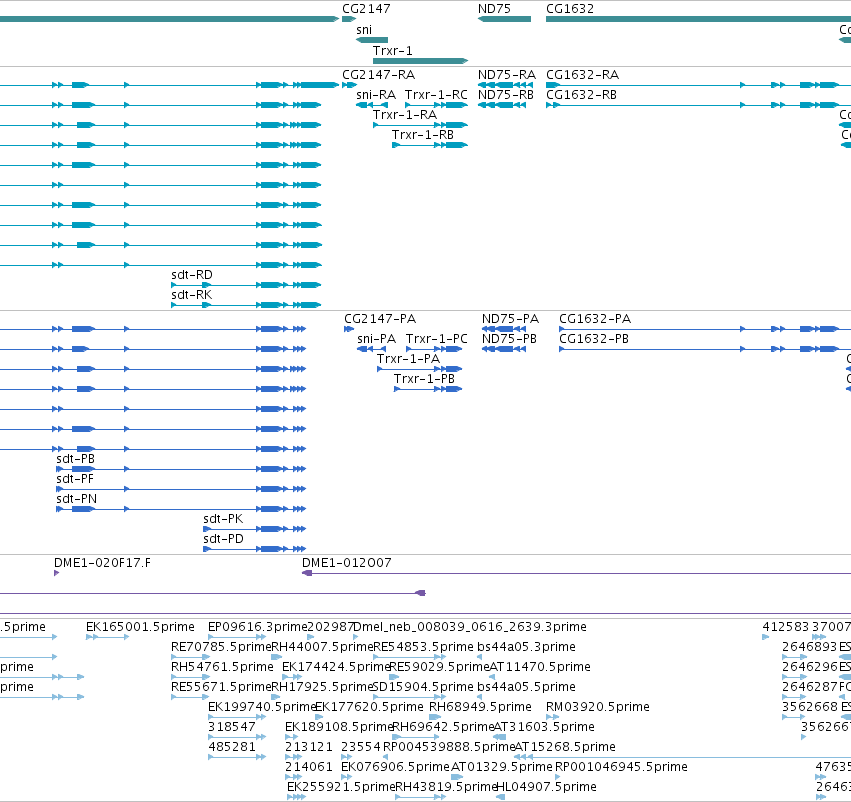
Task: Click the CG2147-PA protein label
Action: click(x=380, y=319)
